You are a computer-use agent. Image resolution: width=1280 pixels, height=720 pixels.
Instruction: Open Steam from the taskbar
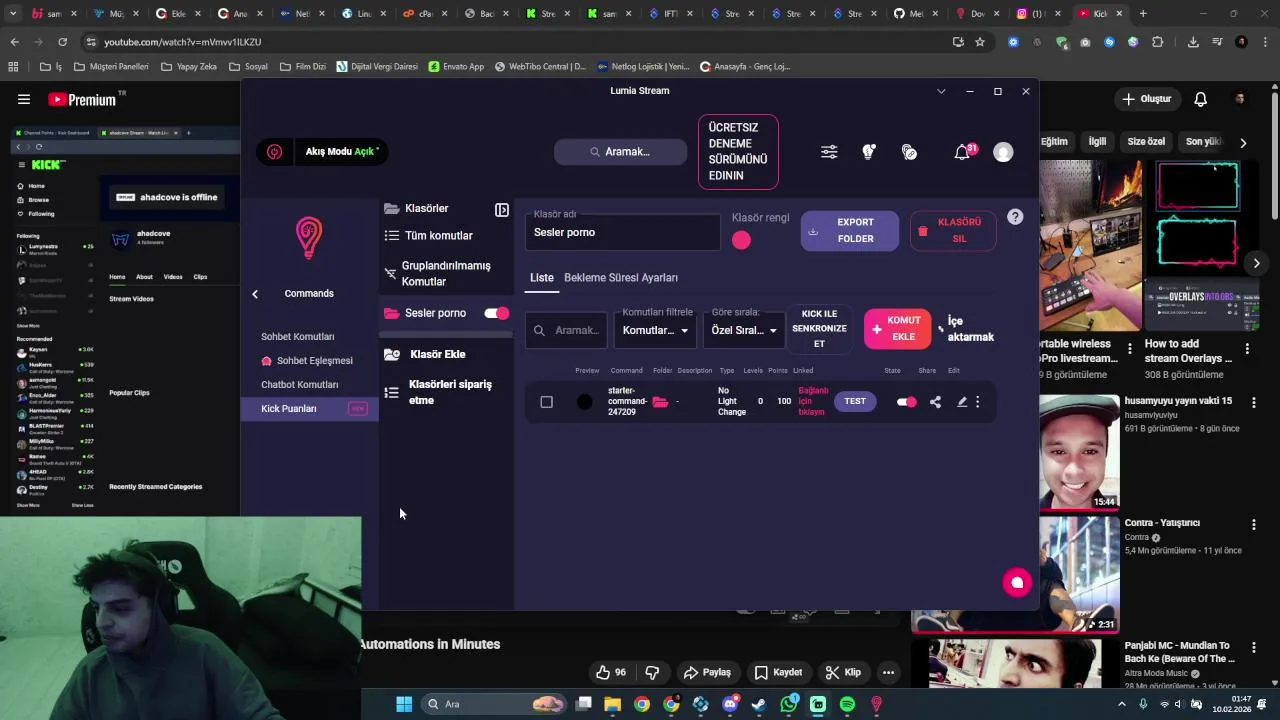(759, 704)
